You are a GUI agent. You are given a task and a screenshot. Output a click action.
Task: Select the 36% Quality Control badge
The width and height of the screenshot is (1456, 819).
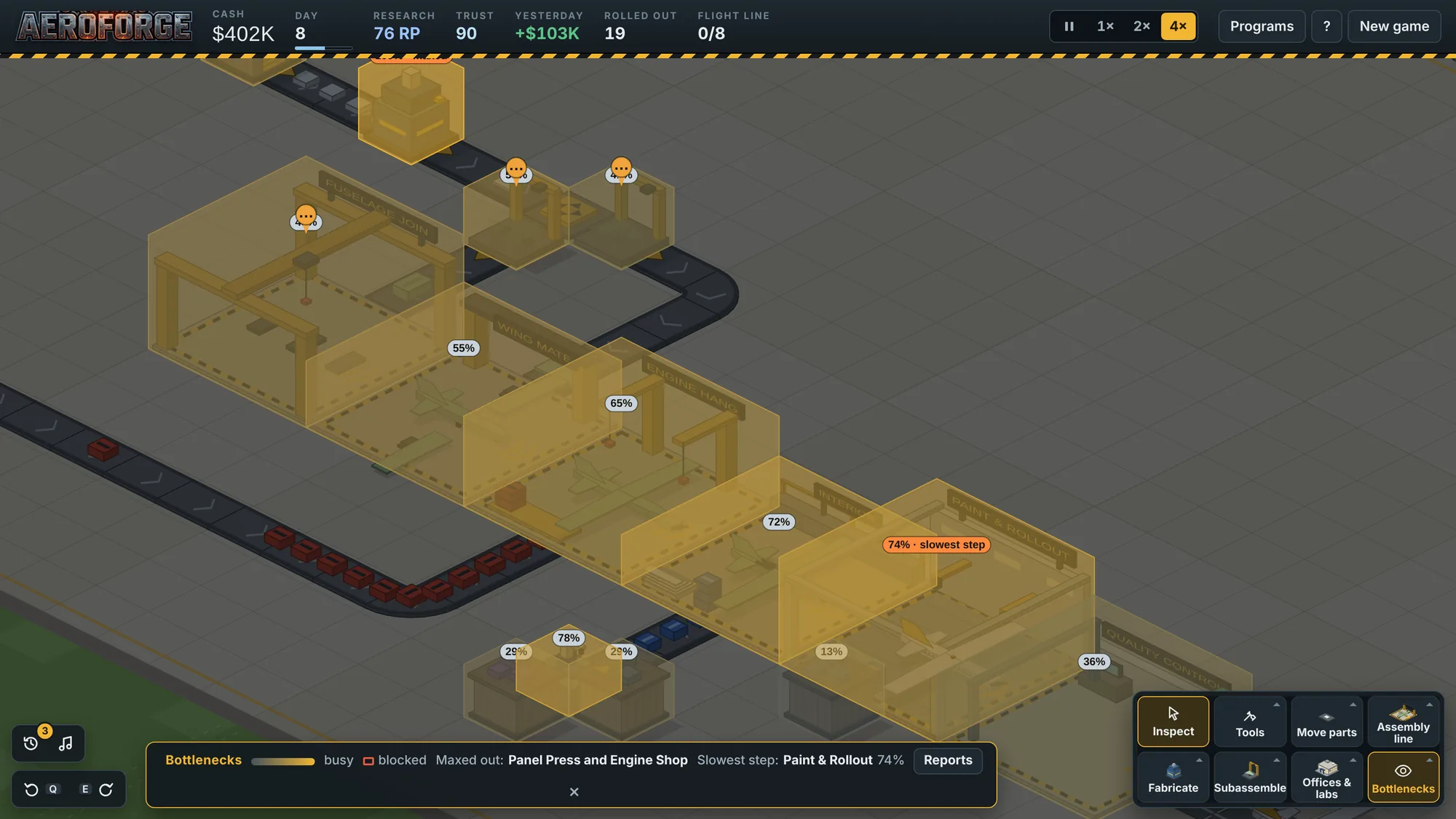point(1093,662)
